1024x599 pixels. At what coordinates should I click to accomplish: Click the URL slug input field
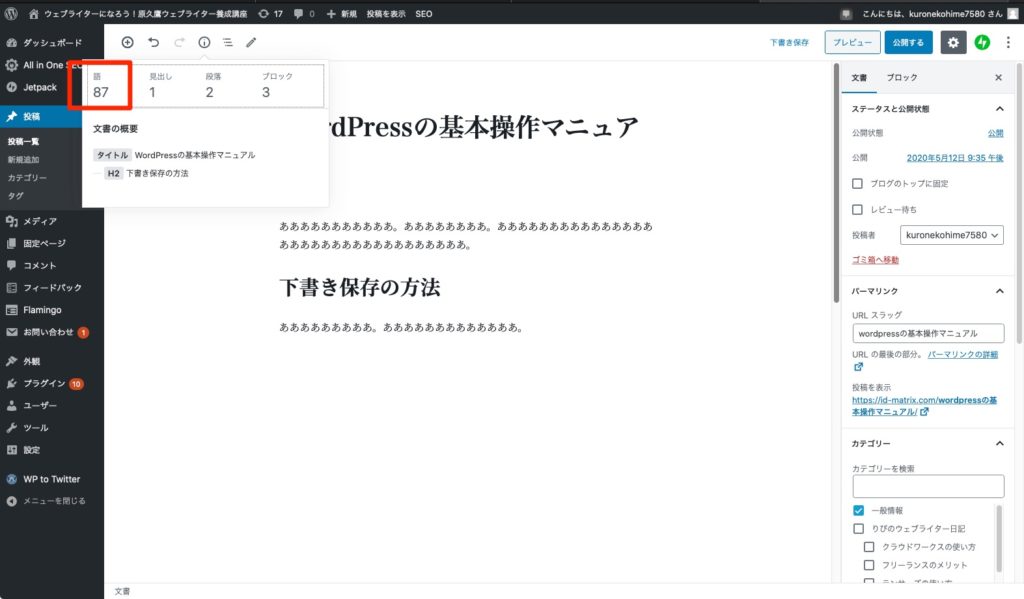928,333
